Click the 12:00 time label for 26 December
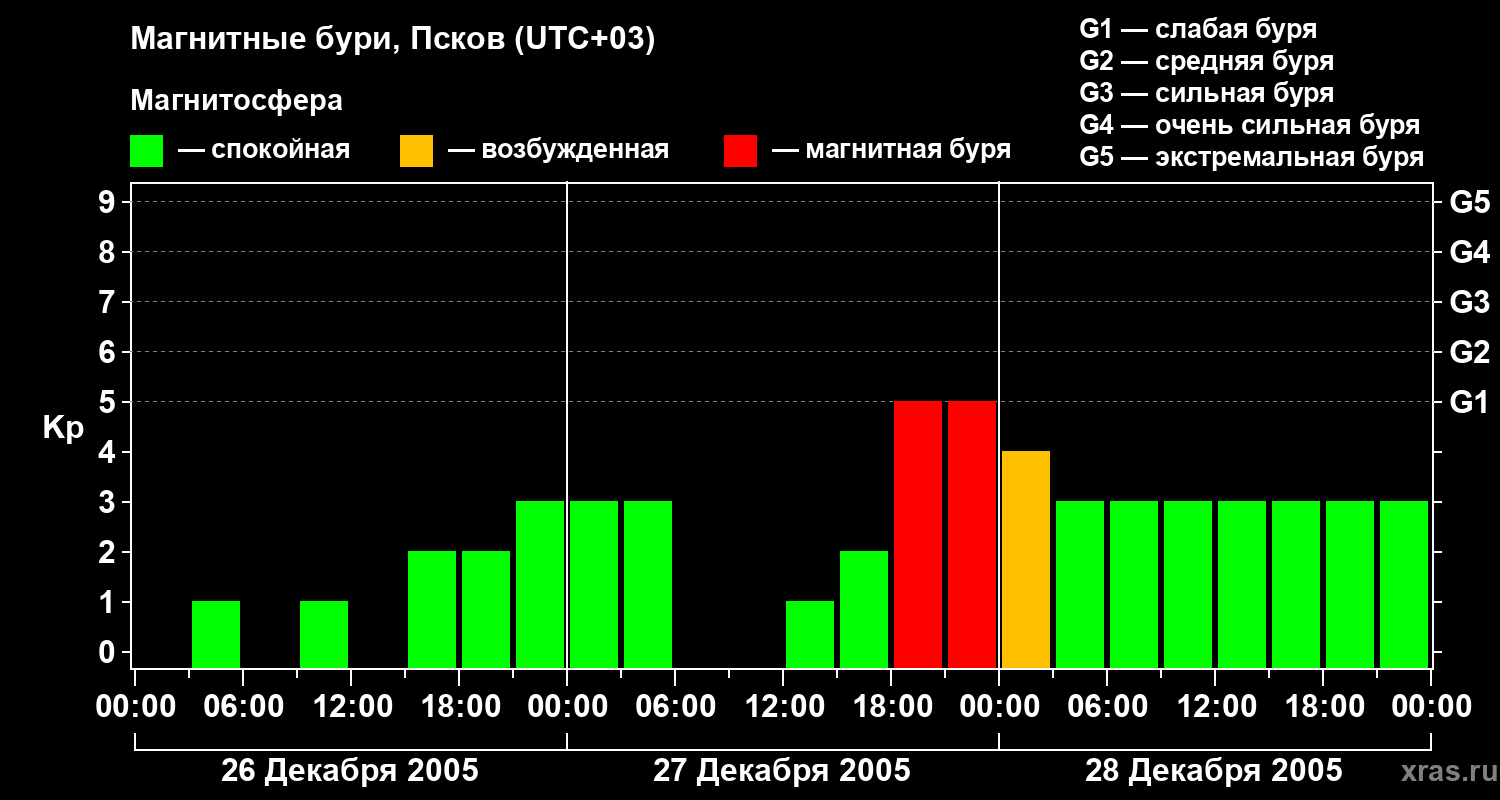The image size is (1500, 800). click(351, 707)
